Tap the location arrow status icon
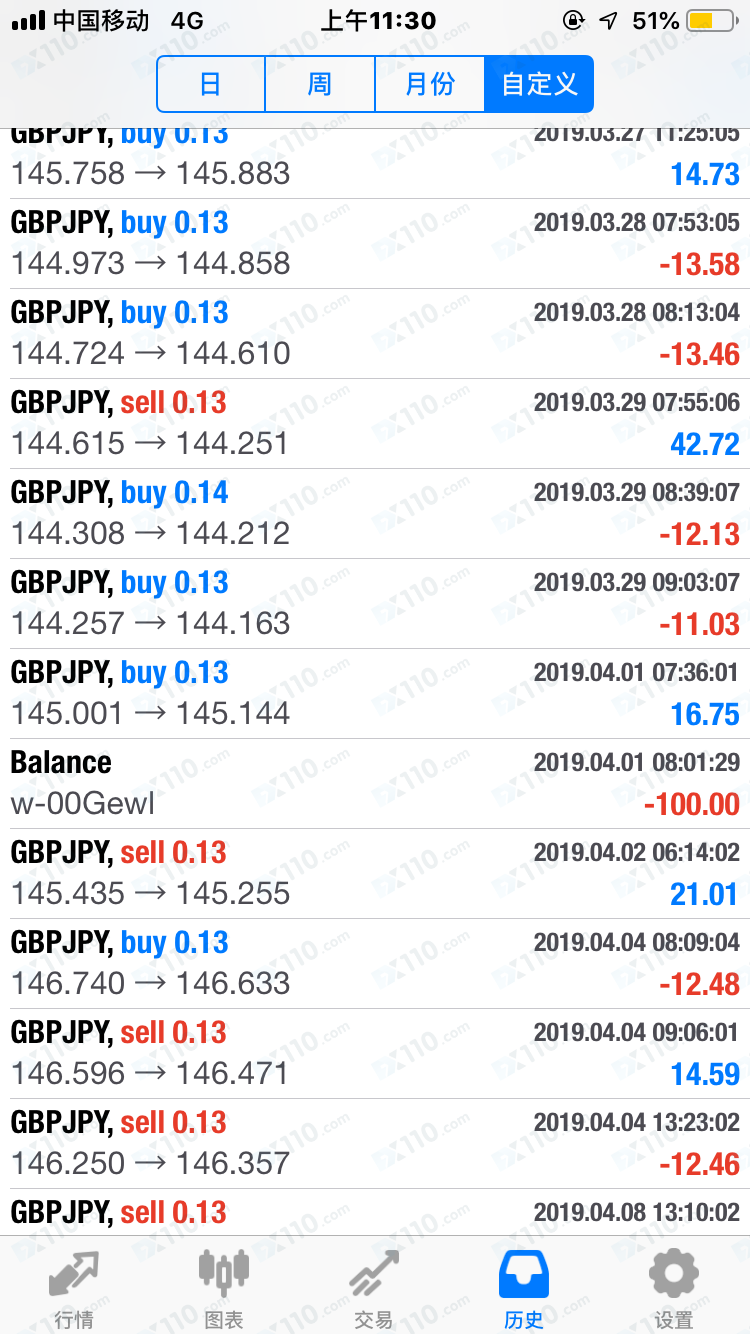 coord(608,20)
